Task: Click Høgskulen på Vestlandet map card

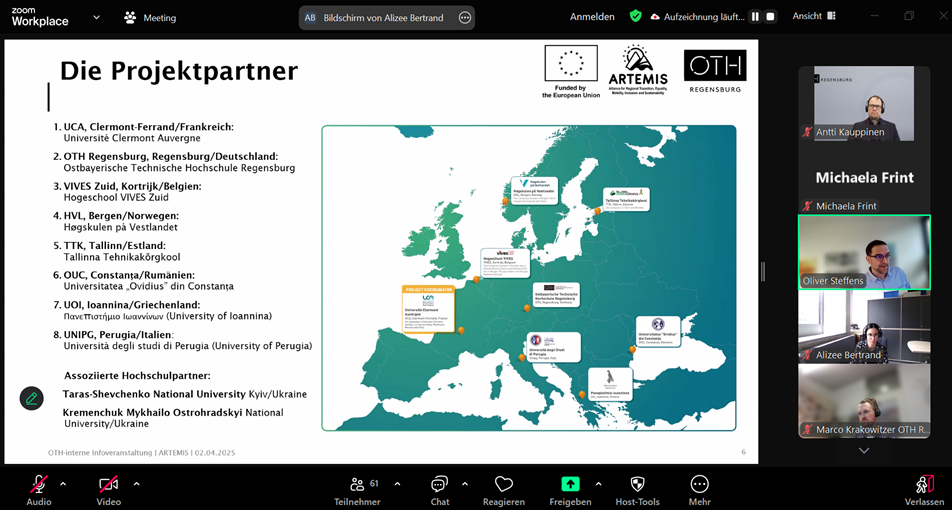Action: 534,191
